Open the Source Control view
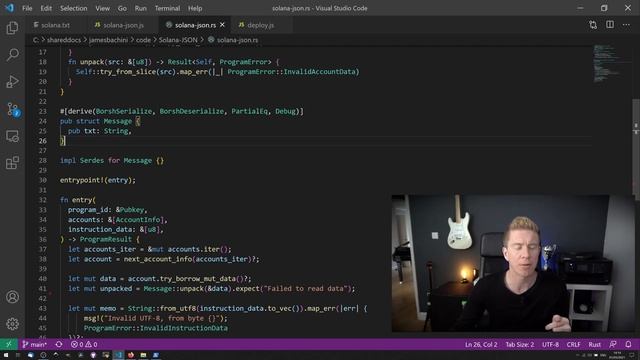This screenshot has height=360, width=640. [13, 109]
